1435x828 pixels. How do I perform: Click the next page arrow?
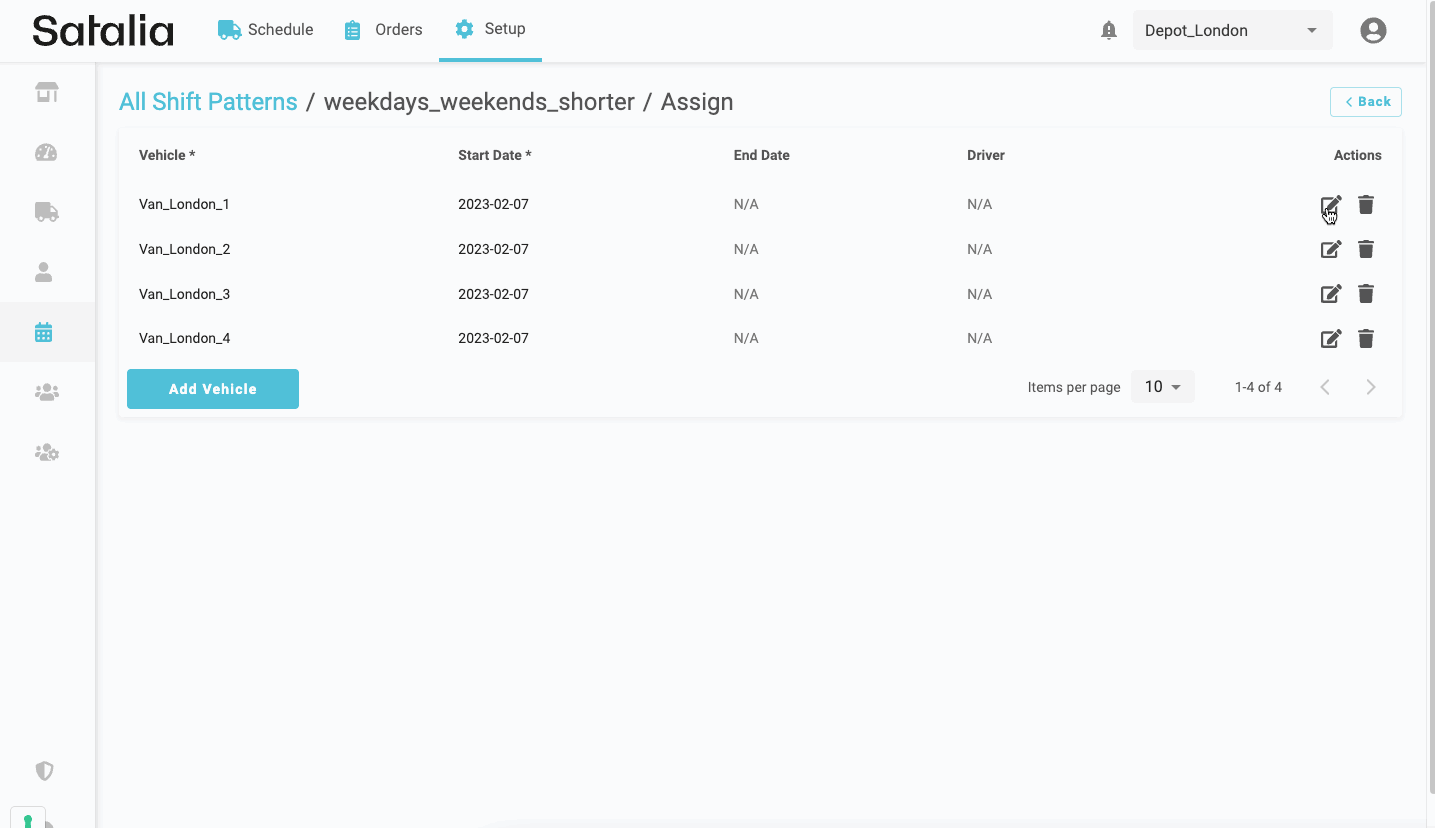pos(1371,387)
